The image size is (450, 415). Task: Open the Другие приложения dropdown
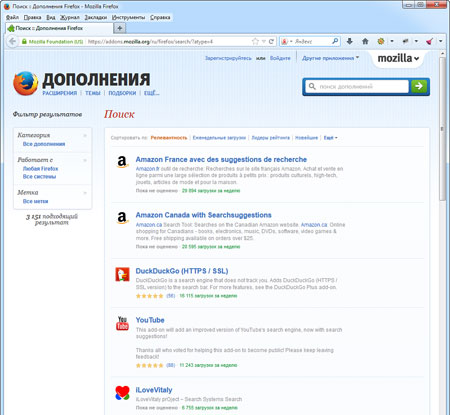(x=330, y=58)
